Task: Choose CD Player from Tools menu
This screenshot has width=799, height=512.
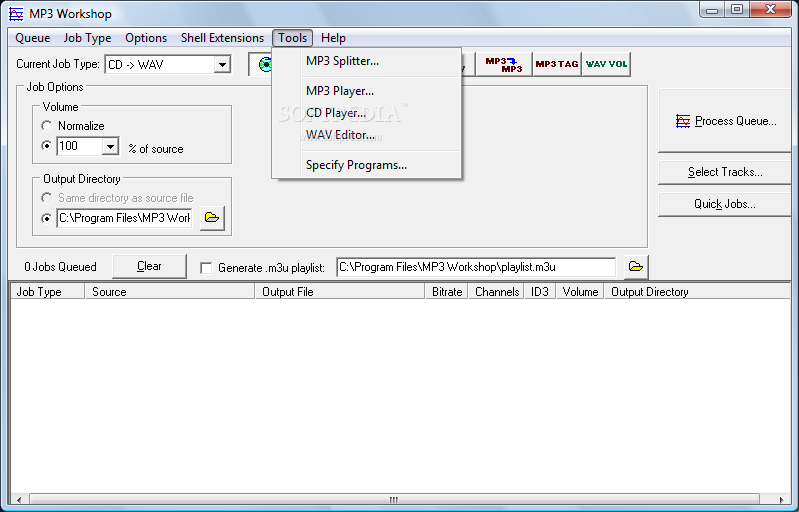Action: tap(367, 113)
